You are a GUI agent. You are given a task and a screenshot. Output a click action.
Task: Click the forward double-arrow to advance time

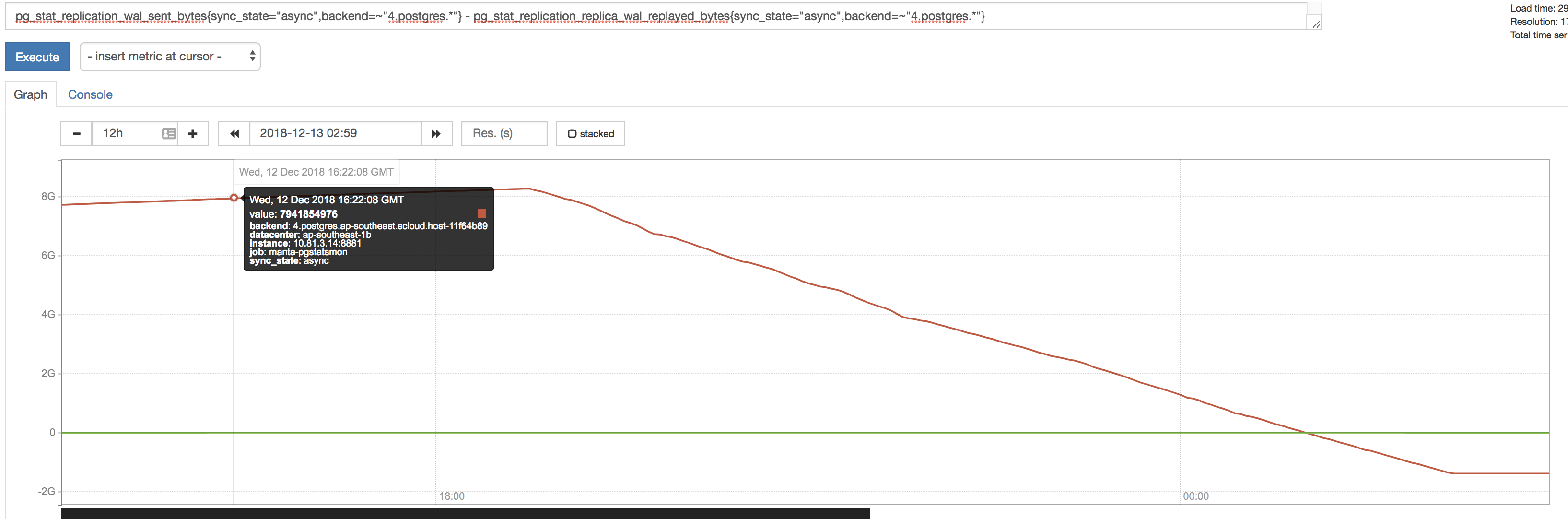tap(436, 133)
